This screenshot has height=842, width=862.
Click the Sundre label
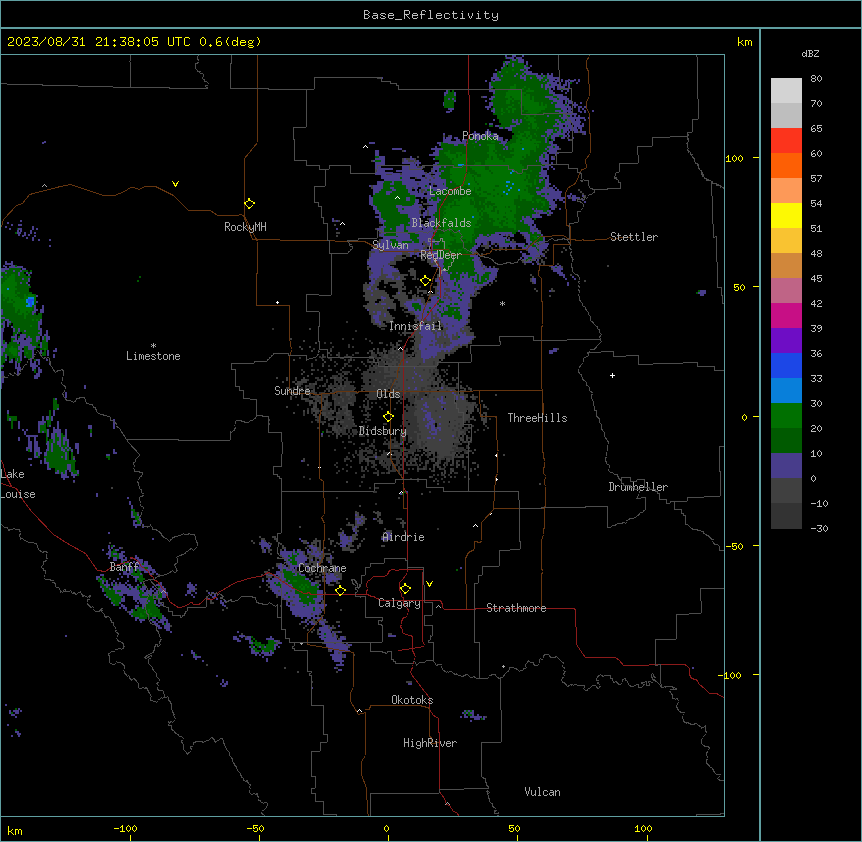point(292,391)
